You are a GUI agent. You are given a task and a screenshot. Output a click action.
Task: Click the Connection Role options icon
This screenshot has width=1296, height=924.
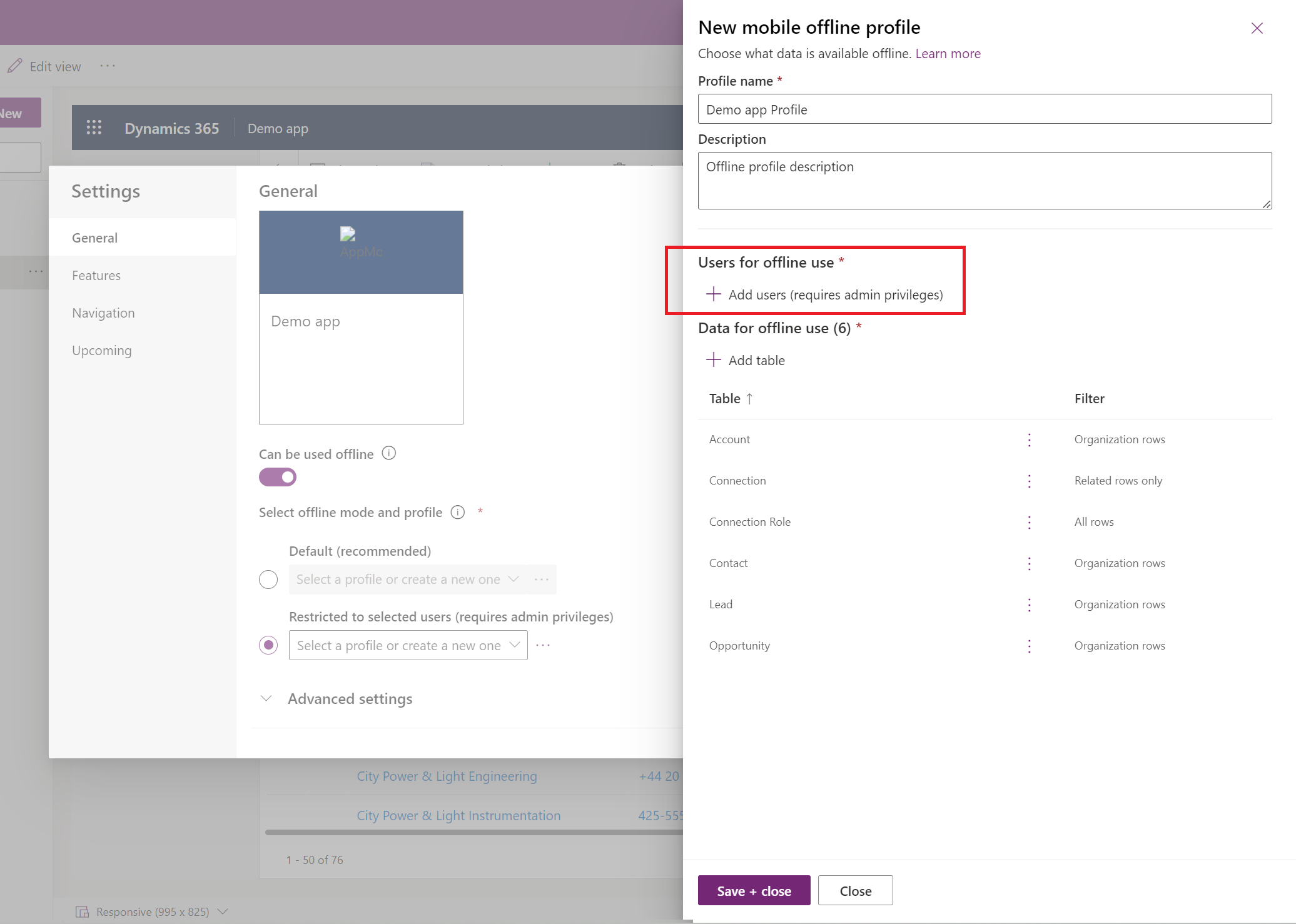point(1030,521)
